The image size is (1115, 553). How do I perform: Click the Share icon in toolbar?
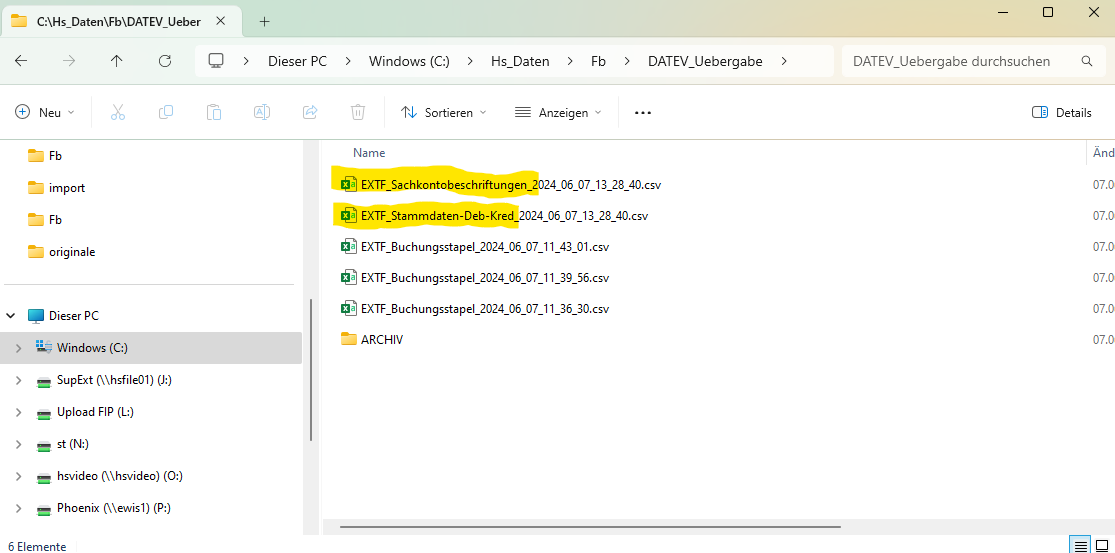[310, 113]
